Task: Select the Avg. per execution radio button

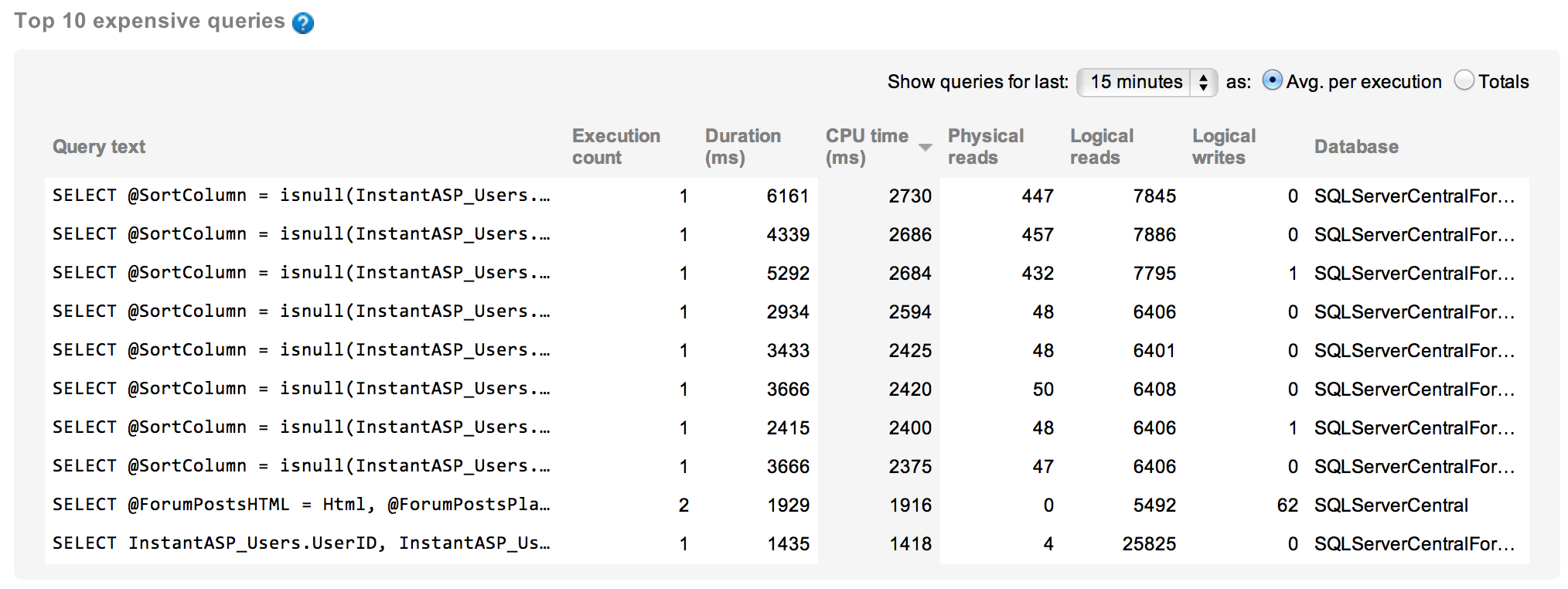Action: [1272, 80]
